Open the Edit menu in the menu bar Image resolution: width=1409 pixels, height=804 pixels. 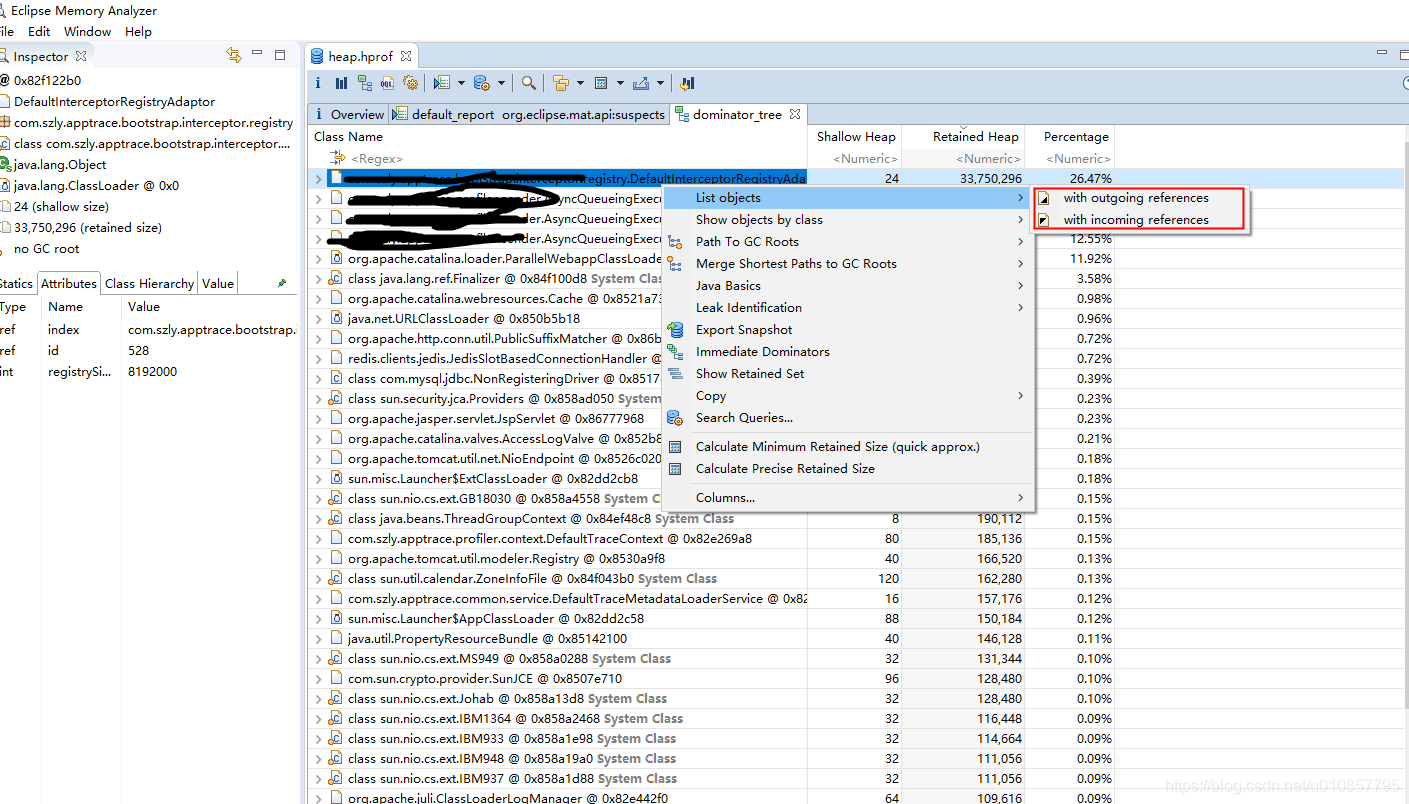pyautogui.click(x=39, y=32)
